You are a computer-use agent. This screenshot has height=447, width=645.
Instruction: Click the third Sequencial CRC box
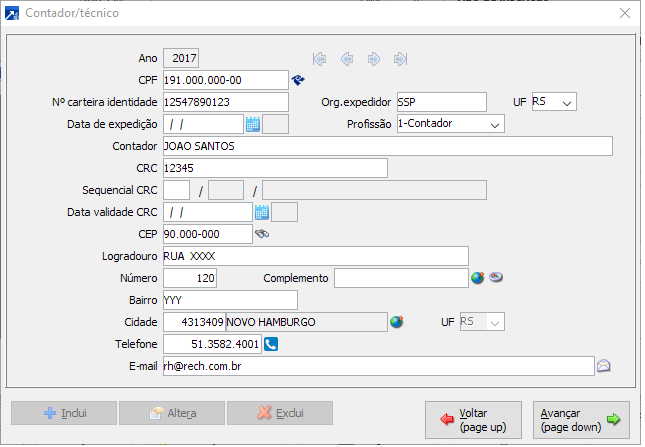[374, 190]
